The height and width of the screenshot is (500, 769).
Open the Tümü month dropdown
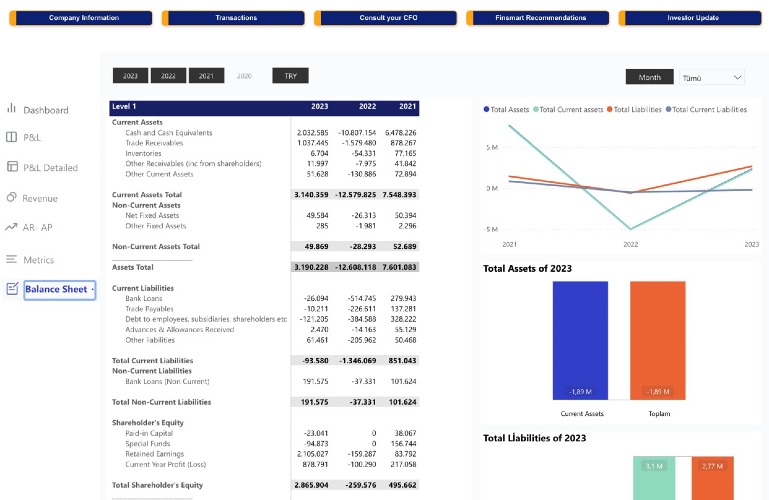coord(712,77)
